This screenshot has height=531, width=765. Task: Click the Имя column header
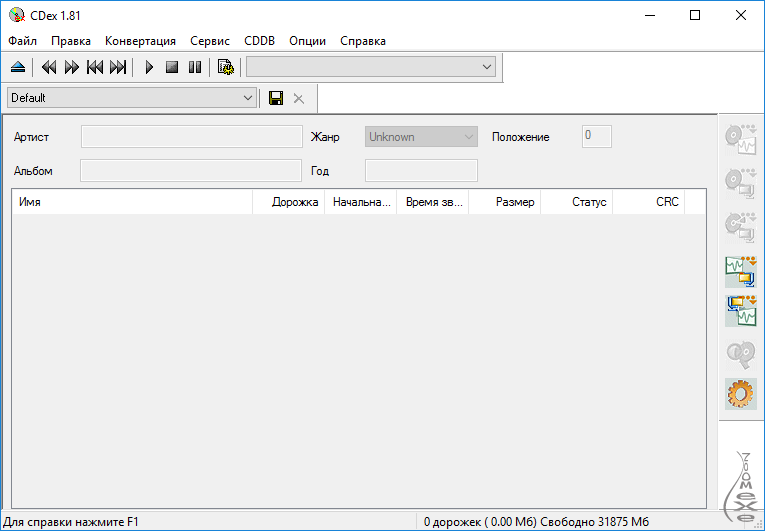131,202
